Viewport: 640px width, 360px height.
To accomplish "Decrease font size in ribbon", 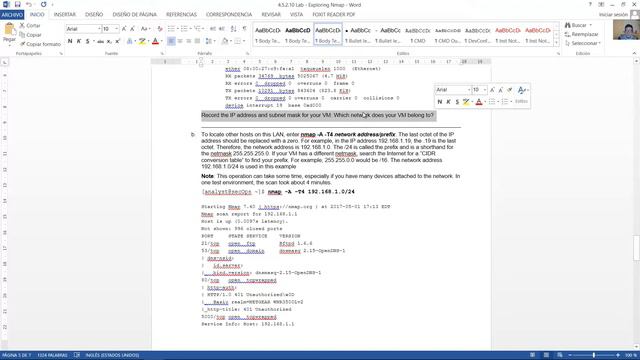I will tap(133, 29).
